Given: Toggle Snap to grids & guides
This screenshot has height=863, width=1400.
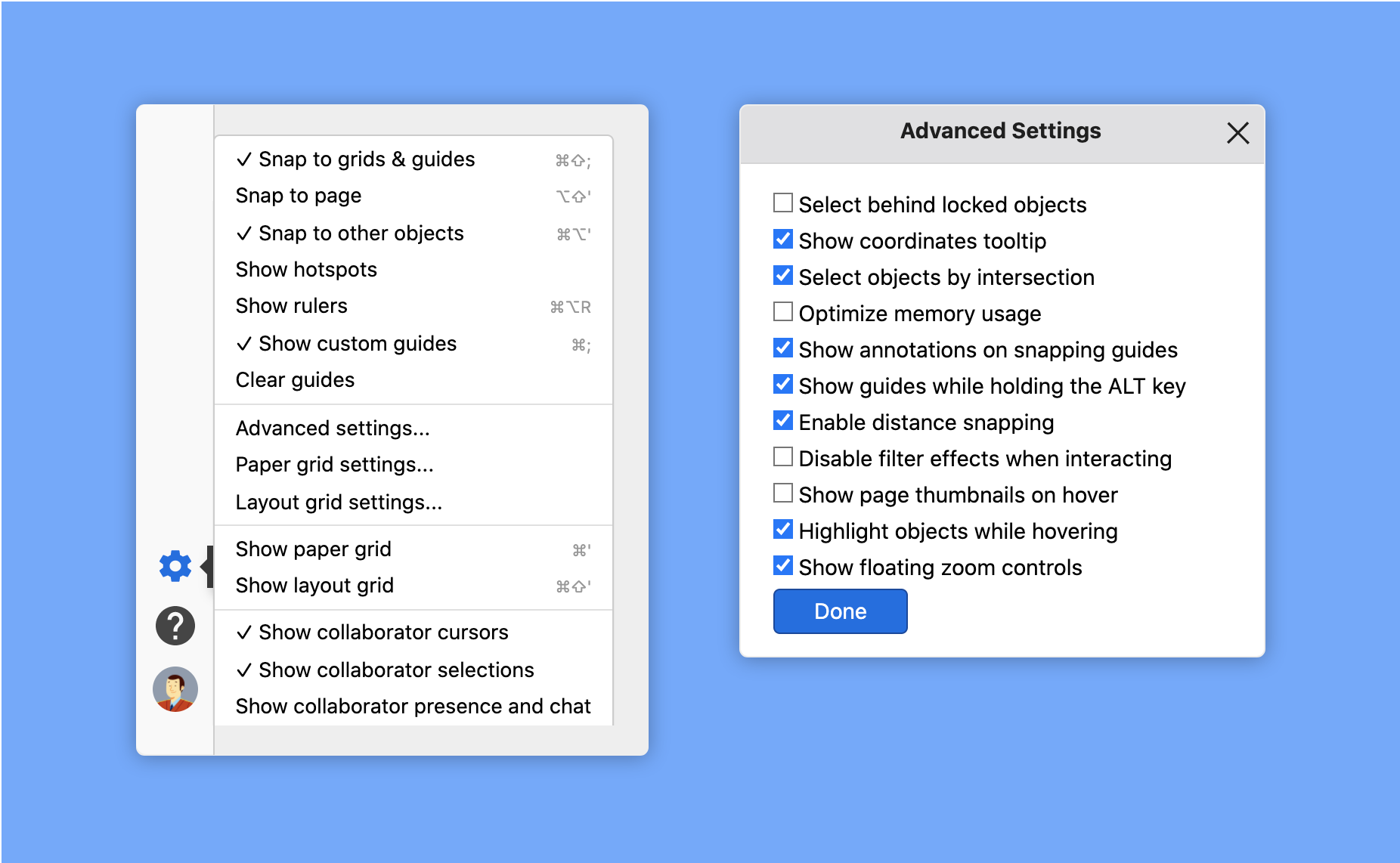Looking at the screenshot, I should click(x=367, y=159).
